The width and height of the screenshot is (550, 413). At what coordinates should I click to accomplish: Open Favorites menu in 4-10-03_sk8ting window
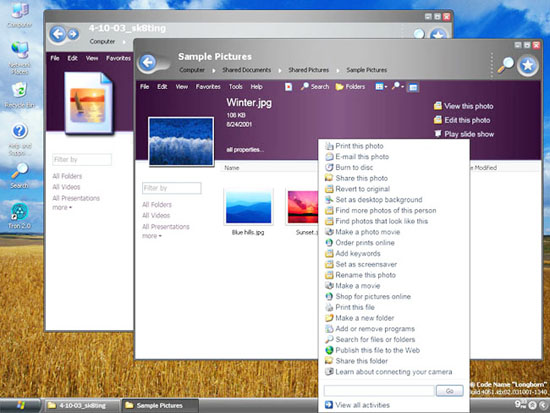point(119,58)
